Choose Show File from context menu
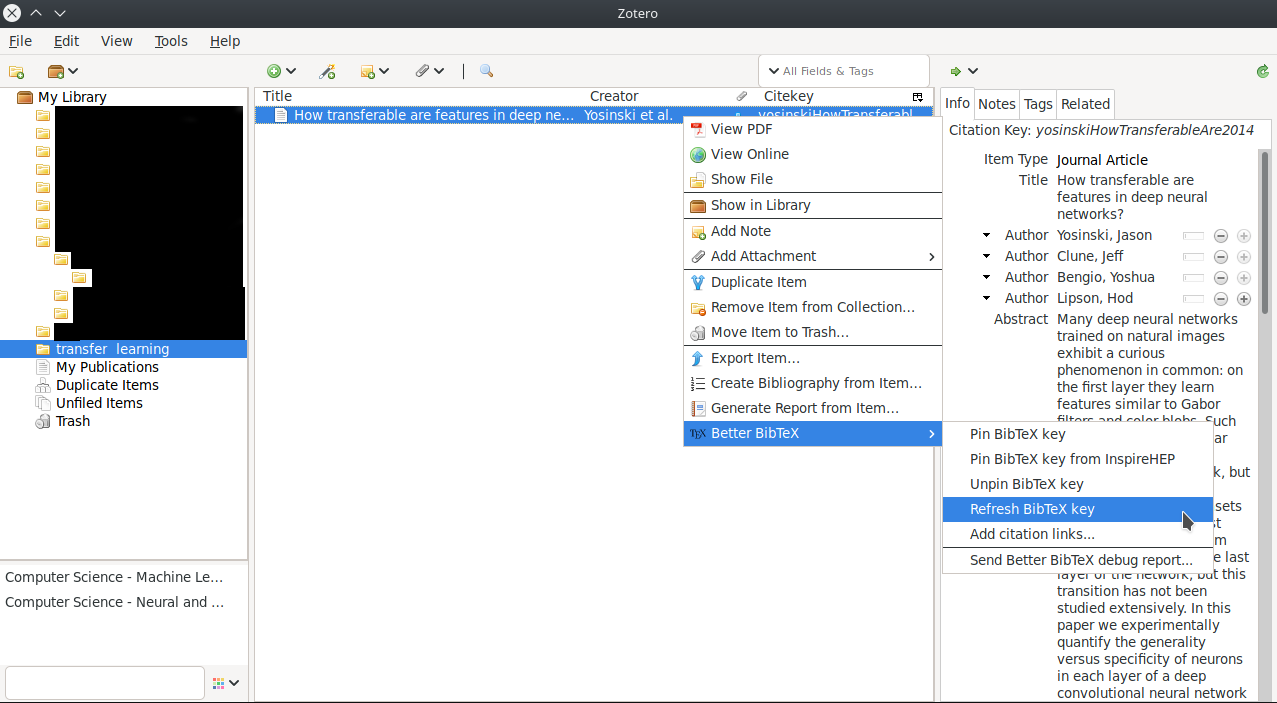Image resolution: width=1277 pixels, height=703 pixels. [x=813, y=179]
